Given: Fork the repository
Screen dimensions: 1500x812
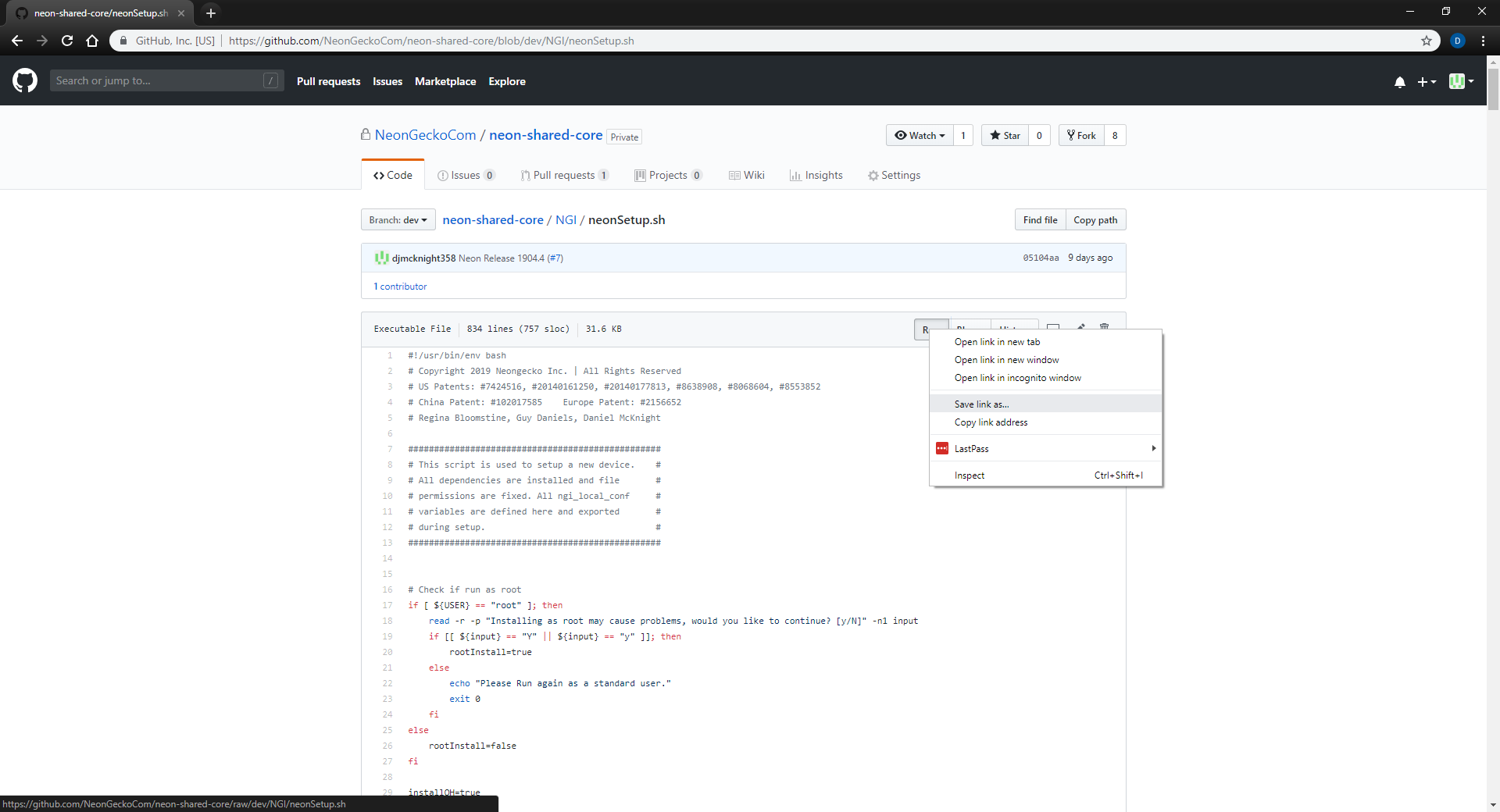Looking at the screenshot, I should point(1081,135).
